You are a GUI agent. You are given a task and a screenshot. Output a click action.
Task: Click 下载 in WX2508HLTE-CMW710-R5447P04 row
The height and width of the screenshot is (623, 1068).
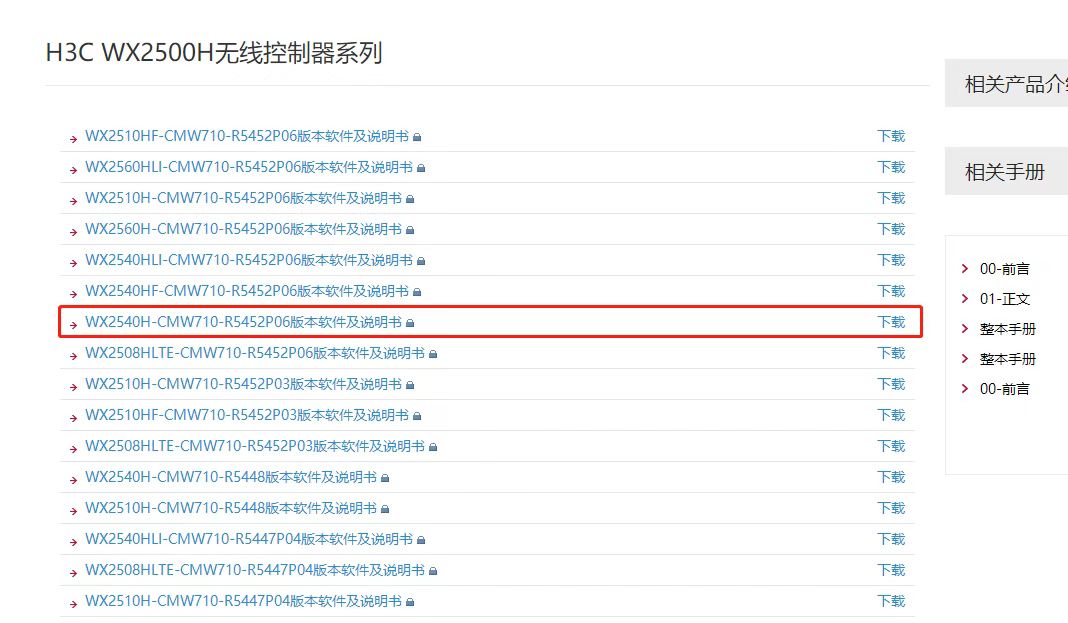coord(891,570)
